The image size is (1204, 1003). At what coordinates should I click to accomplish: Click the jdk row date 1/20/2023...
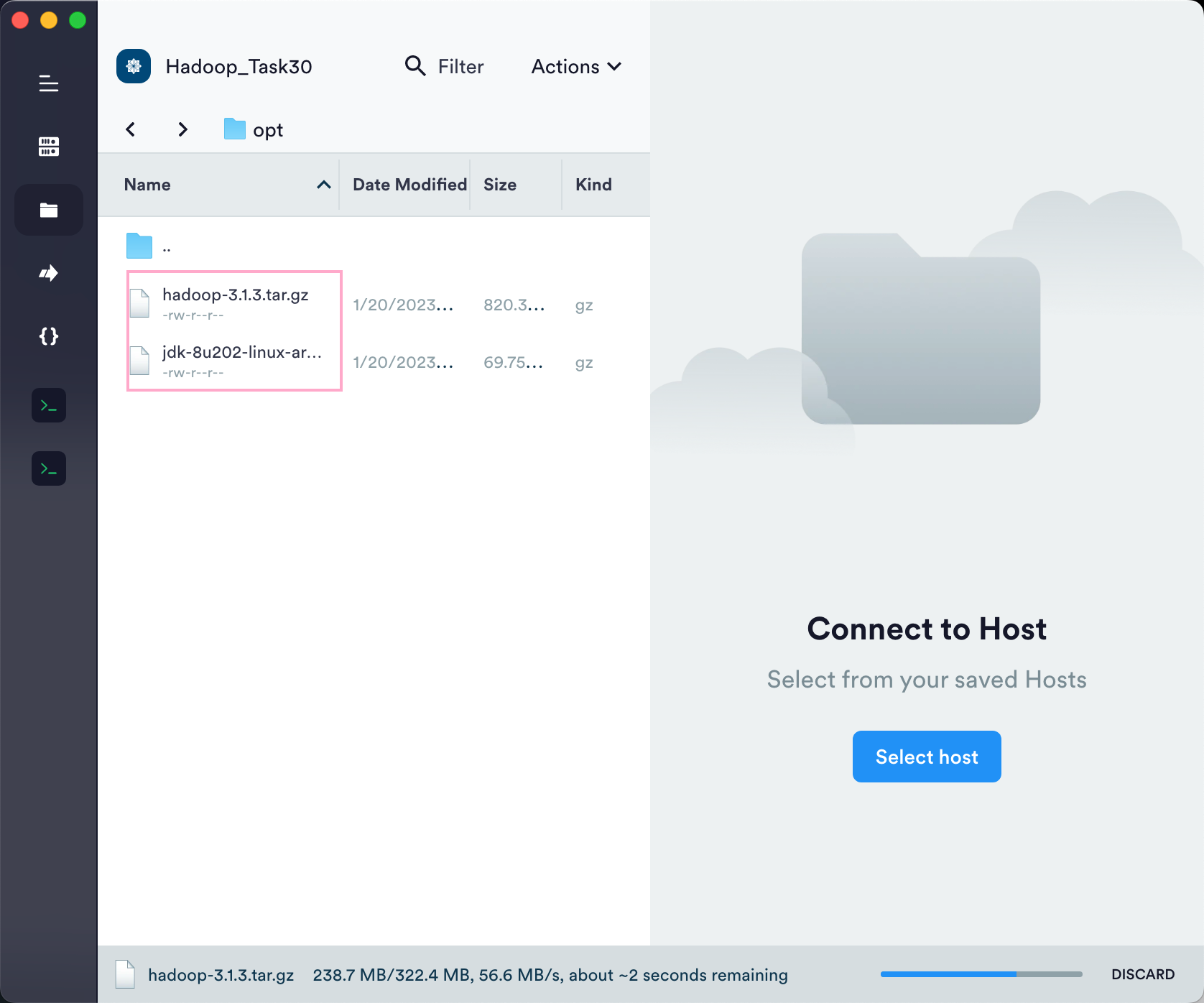click(x=403, y=362)
